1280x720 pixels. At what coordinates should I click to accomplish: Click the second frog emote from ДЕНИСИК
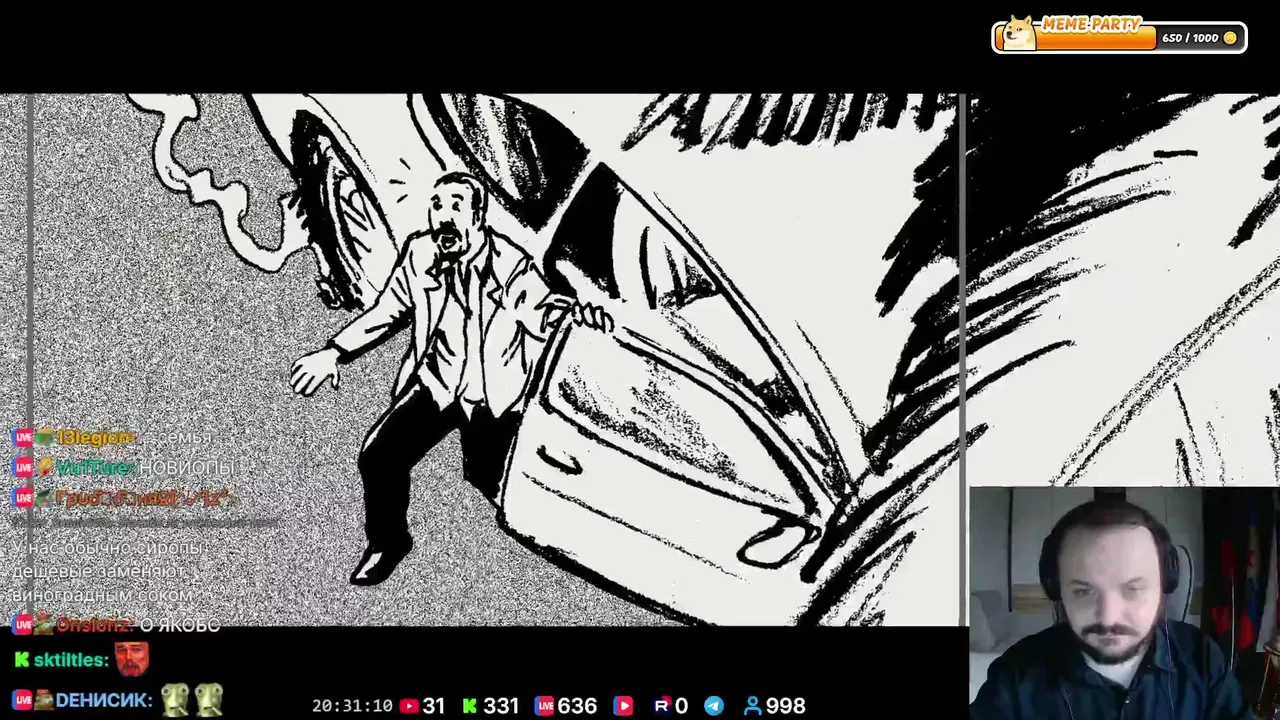208,700
